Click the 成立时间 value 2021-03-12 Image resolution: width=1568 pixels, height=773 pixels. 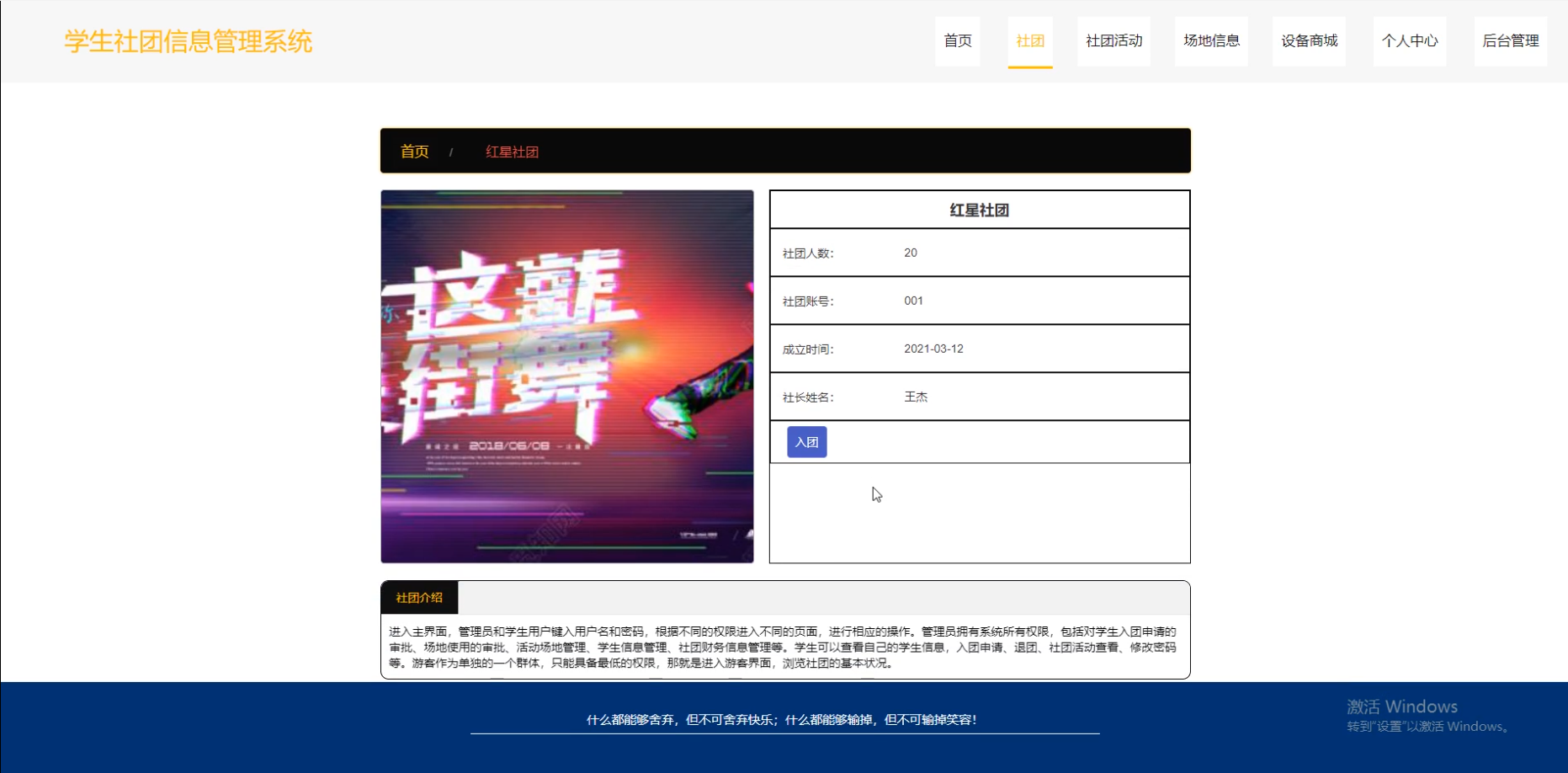tap(933, 349)
